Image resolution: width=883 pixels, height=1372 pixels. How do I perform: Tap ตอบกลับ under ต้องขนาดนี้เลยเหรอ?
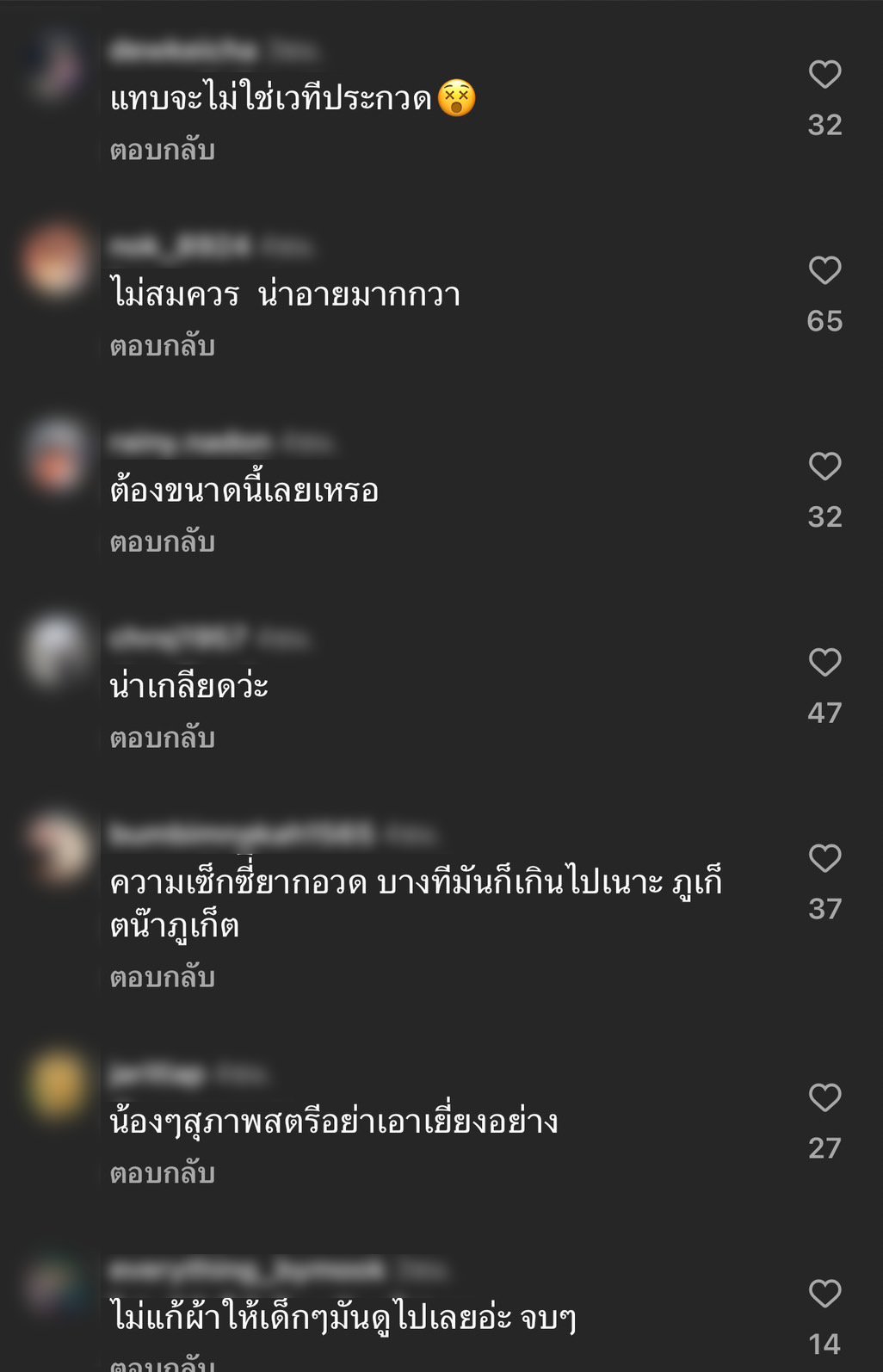pos(162,542)
